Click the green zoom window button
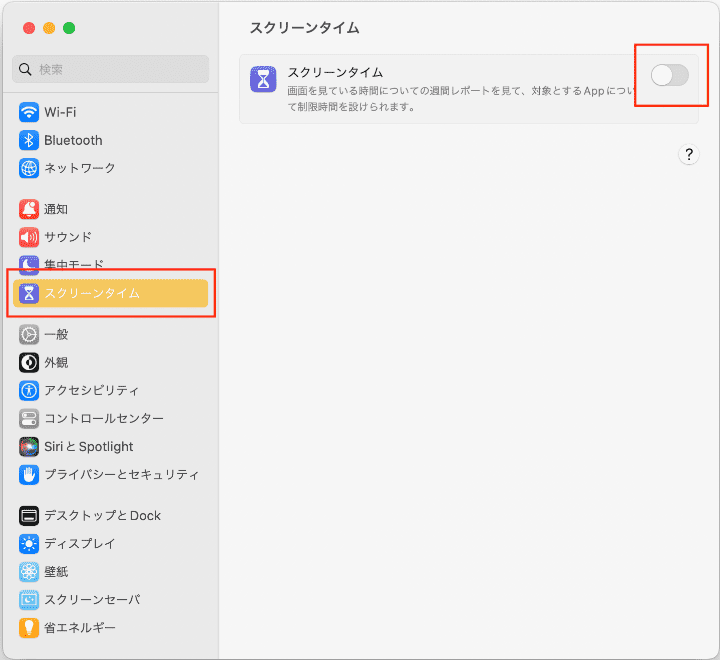The height and width of the screenshot is (660, 720). click(x=69, y=28)
